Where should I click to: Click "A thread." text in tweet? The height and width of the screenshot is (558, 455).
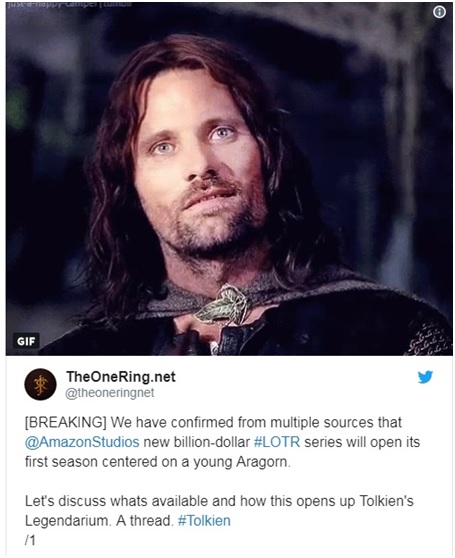(144, 521)
